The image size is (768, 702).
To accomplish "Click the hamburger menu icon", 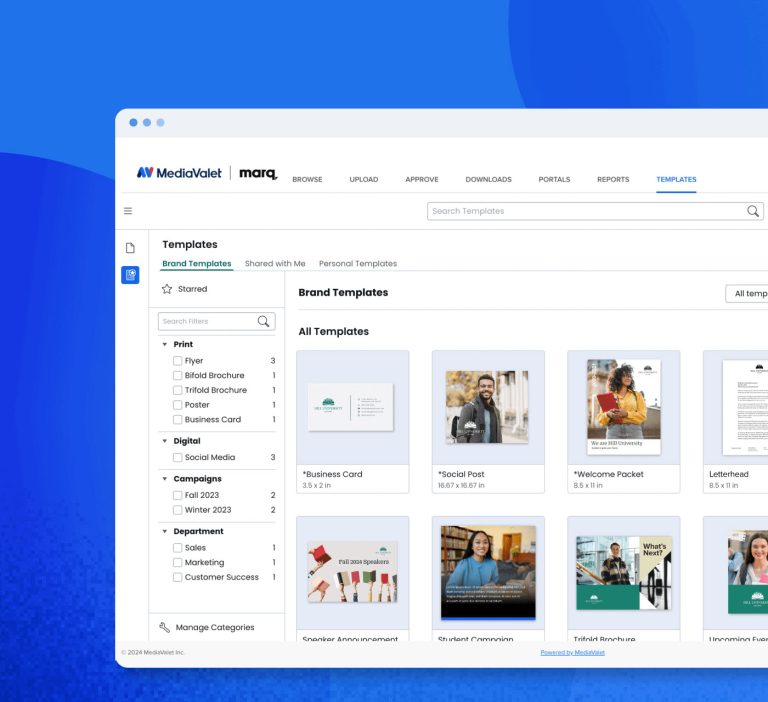I will click(128, 211).
